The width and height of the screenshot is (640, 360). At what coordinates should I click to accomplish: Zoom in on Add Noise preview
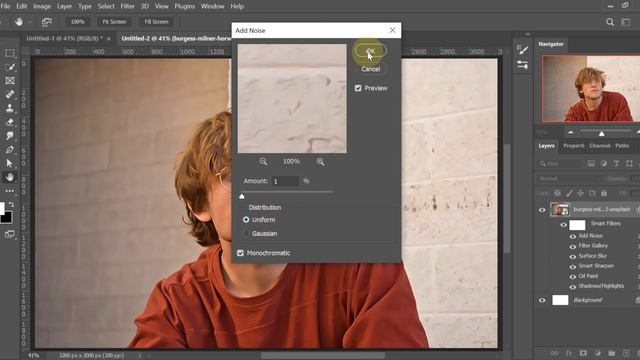pyautogui.click(x=320, y=162)
